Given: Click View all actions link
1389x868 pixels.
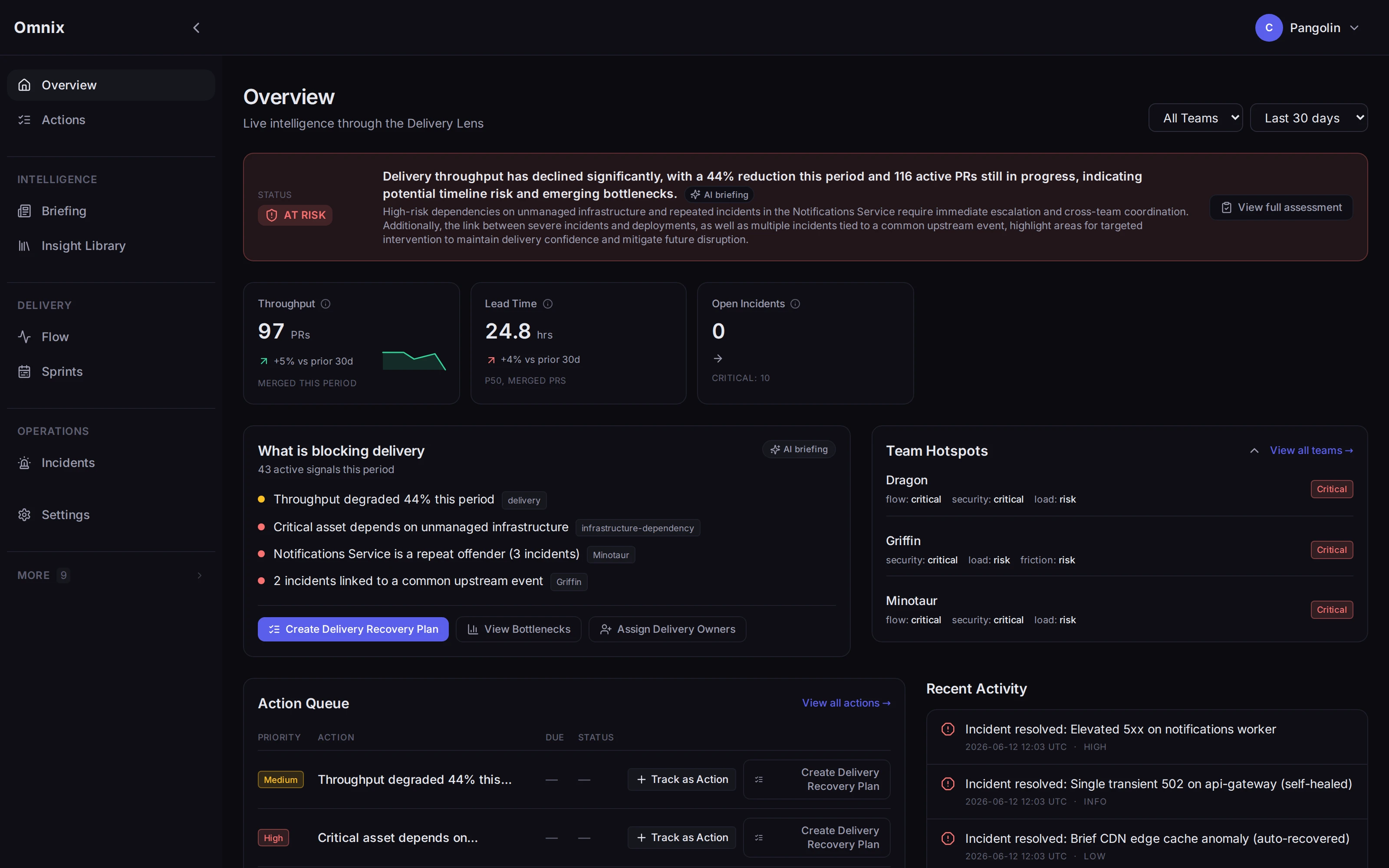Looking at the screenshot, I should (846, 703).
